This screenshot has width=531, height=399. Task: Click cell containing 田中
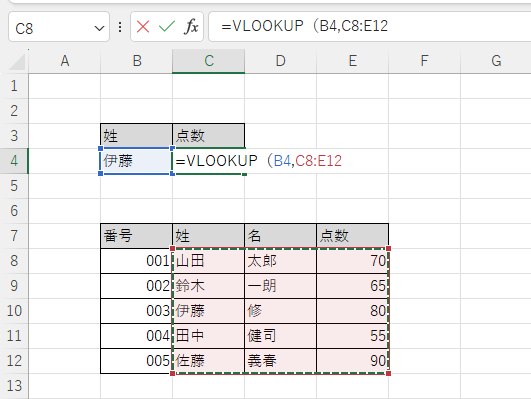[x=209, y=336]
